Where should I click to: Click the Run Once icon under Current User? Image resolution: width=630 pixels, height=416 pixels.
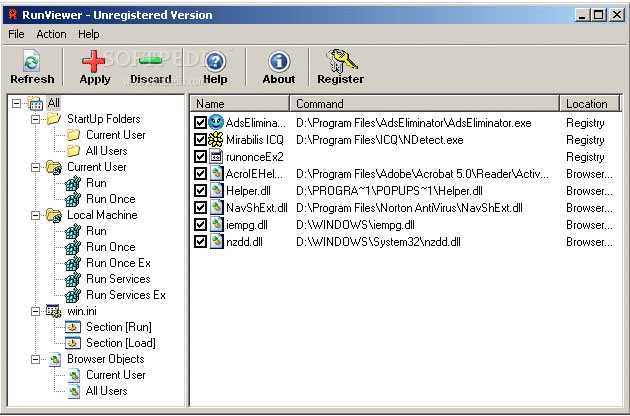[x=73, y=199]
